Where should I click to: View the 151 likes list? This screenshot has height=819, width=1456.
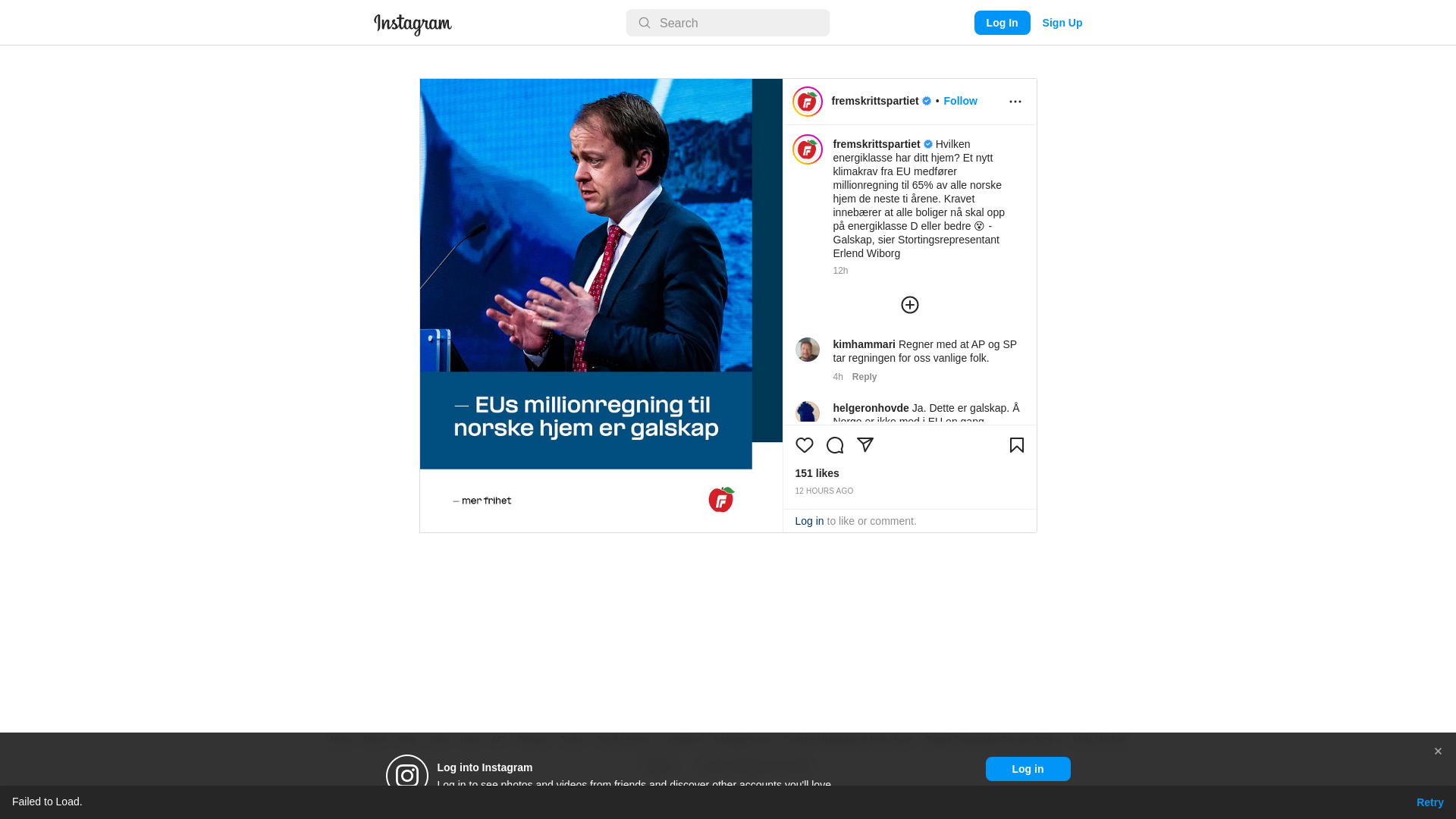[817, 473]
